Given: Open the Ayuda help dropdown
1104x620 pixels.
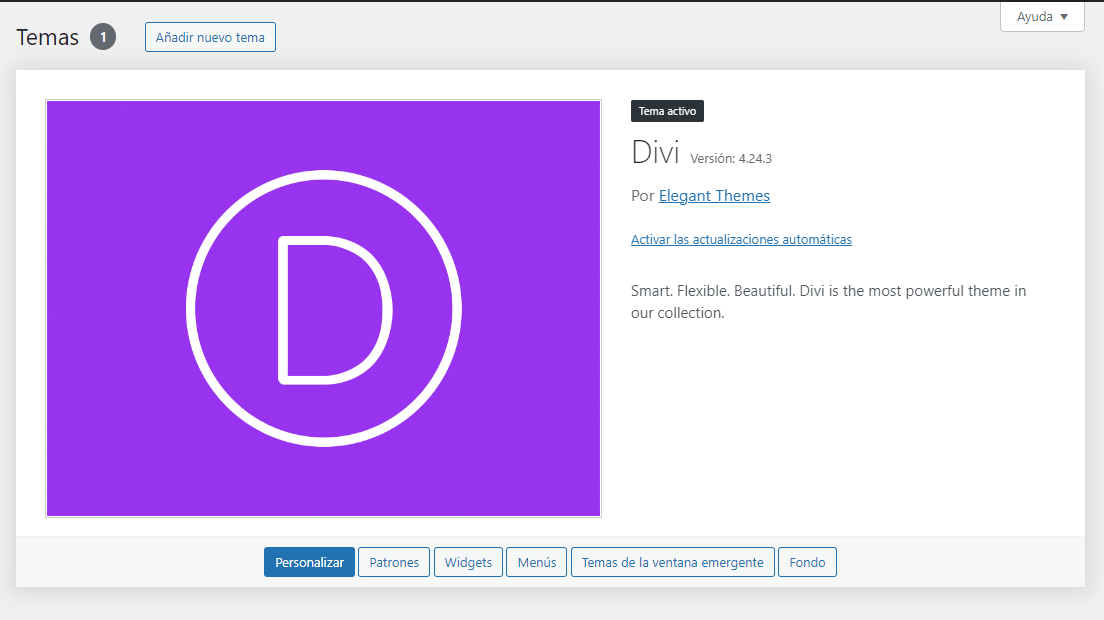Looking at the screenshot, I should click(1042, 17).
